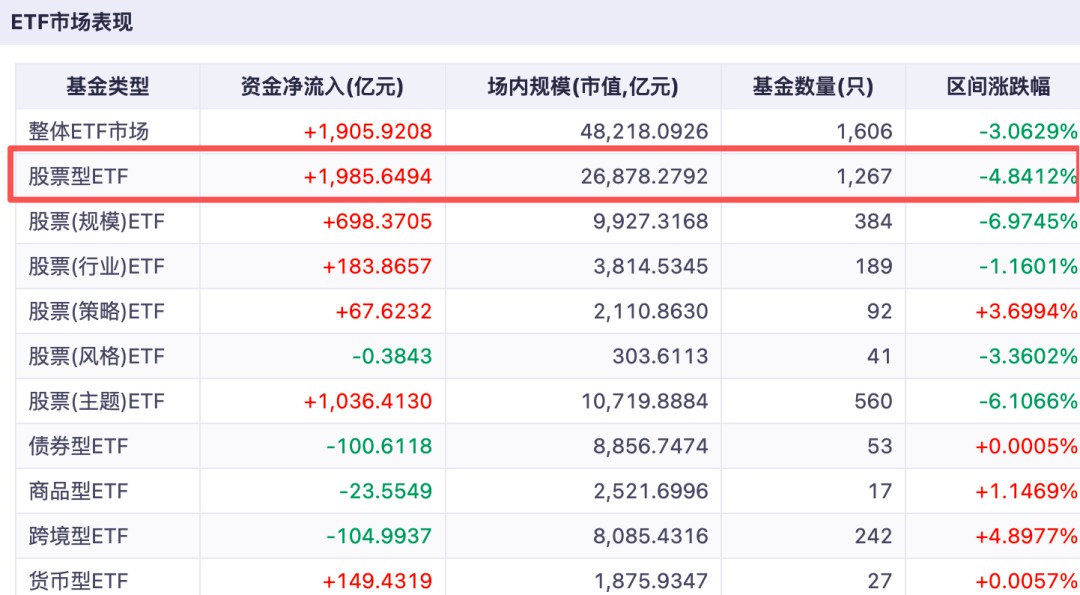Click the +4.8977% change value

click(x=1026, y=536)
